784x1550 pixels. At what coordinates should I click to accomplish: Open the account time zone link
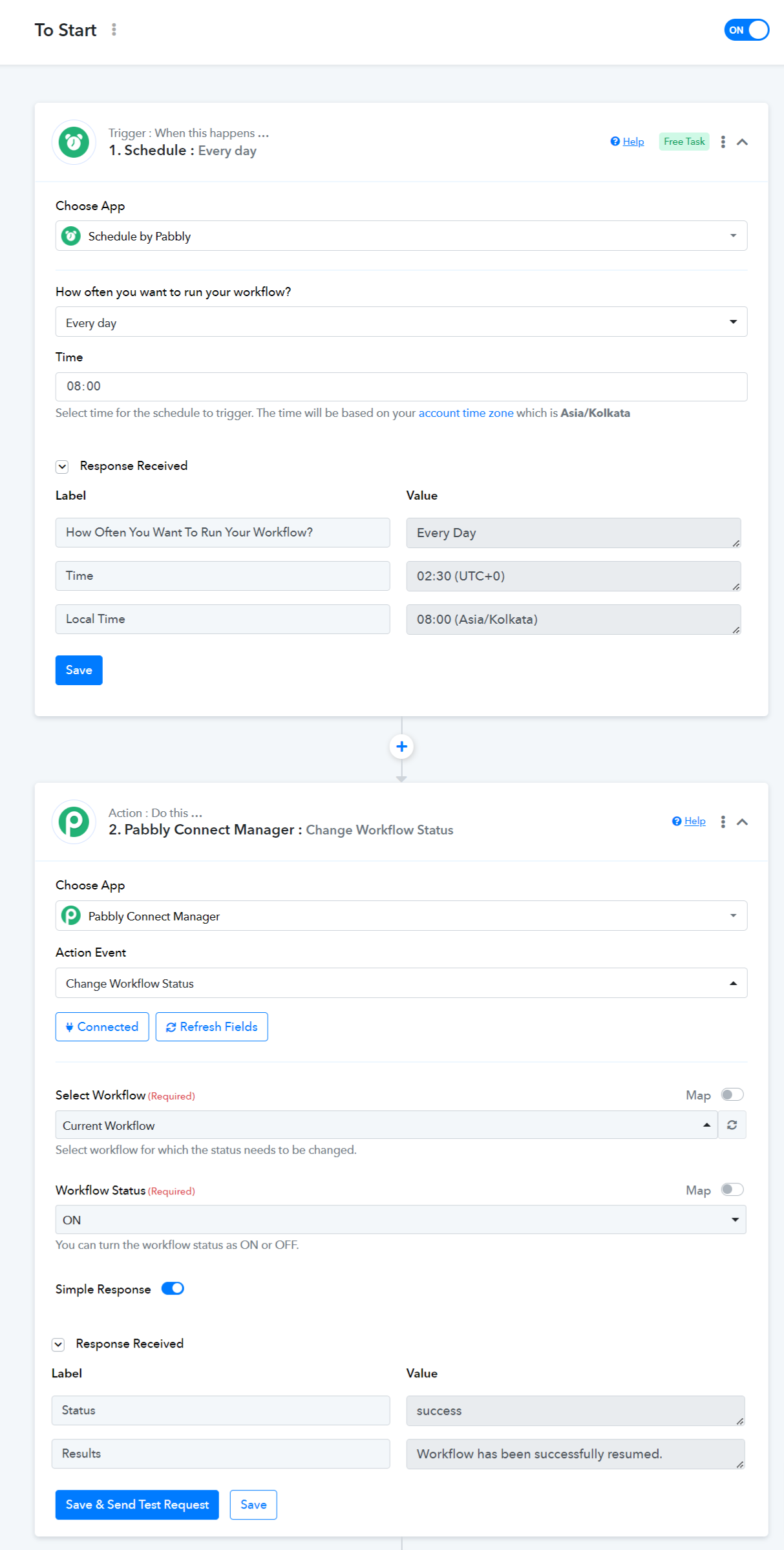[x=466, y=413]
